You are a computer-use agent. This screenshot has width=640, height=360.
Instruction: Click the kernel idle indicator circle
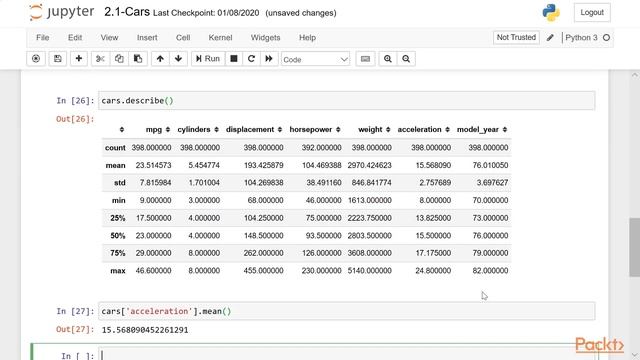[607, 38]
